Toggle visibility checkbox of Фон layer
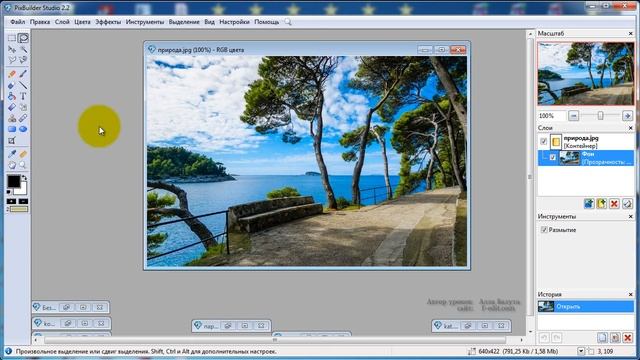640x360 pixels. pyautogui.click(x=553, y=157)
